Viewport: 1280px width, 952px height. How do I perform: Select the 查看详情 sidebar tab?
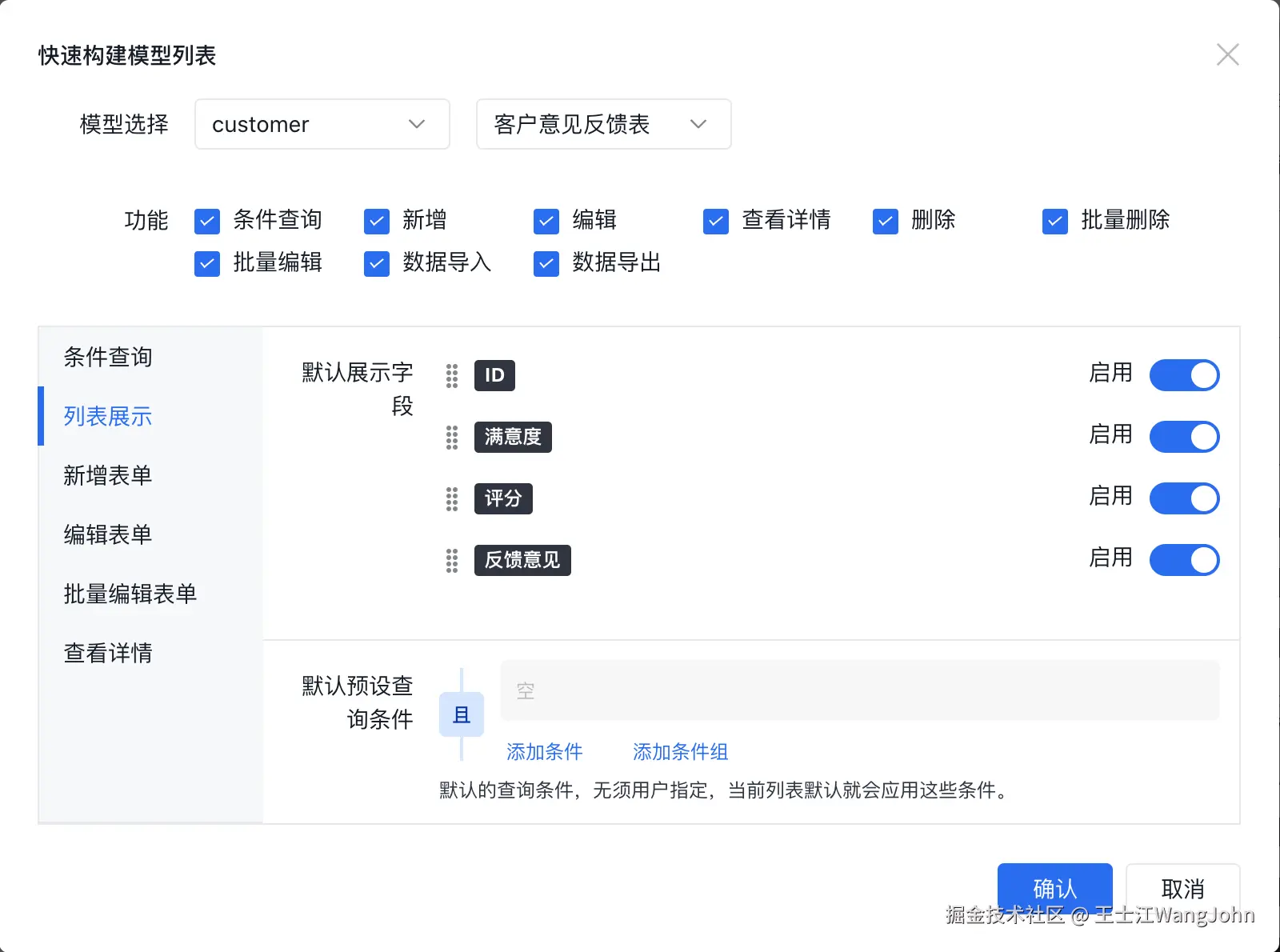(x=109, y=653)
